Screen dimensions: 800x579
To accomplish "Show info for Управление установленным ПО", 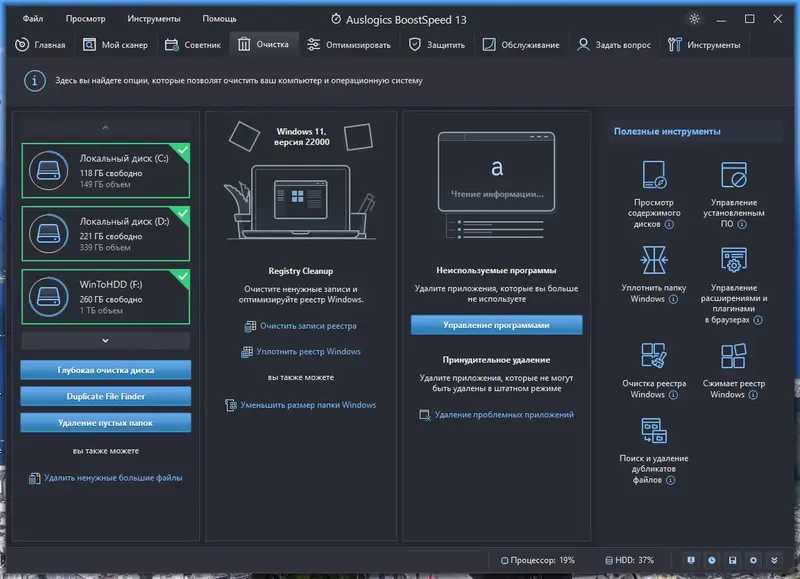I will 742,224.
